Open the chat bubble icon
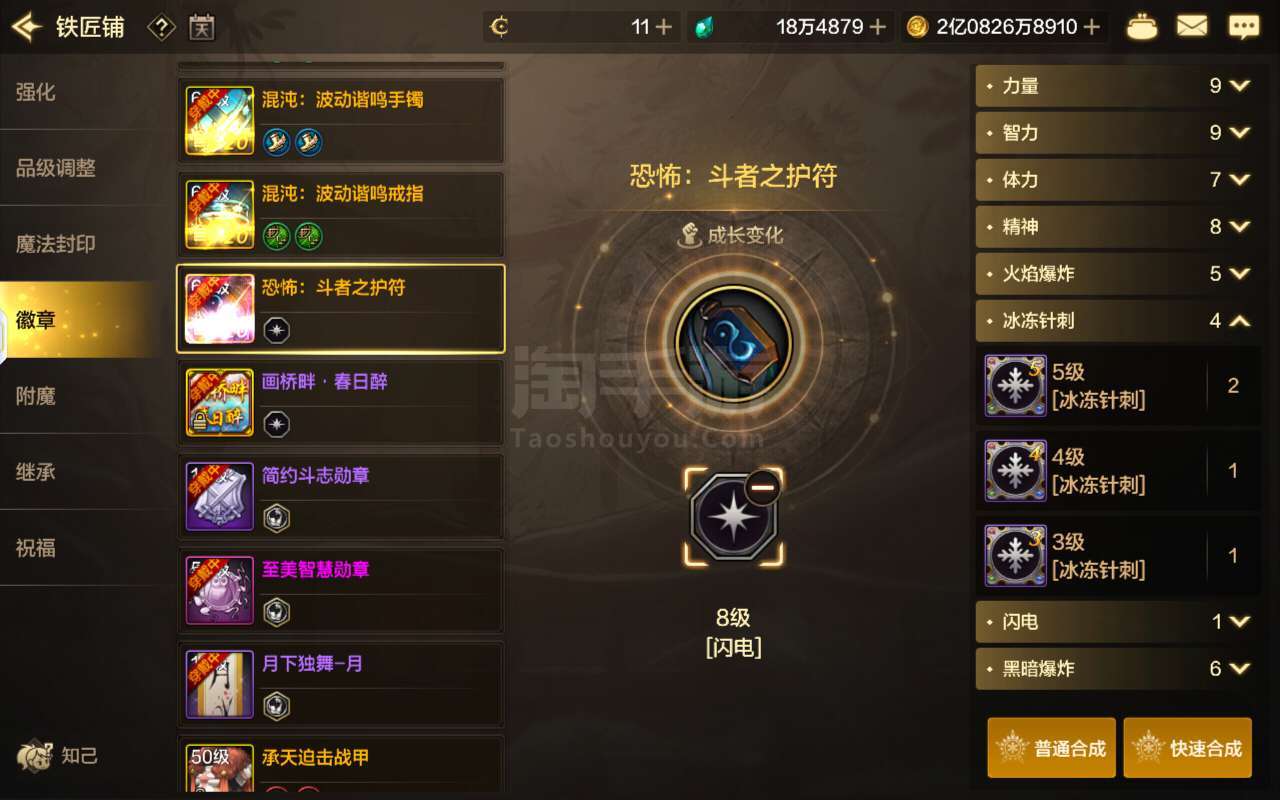The width and height of the screenshot is (1280, 800). tap(1243, 27)
